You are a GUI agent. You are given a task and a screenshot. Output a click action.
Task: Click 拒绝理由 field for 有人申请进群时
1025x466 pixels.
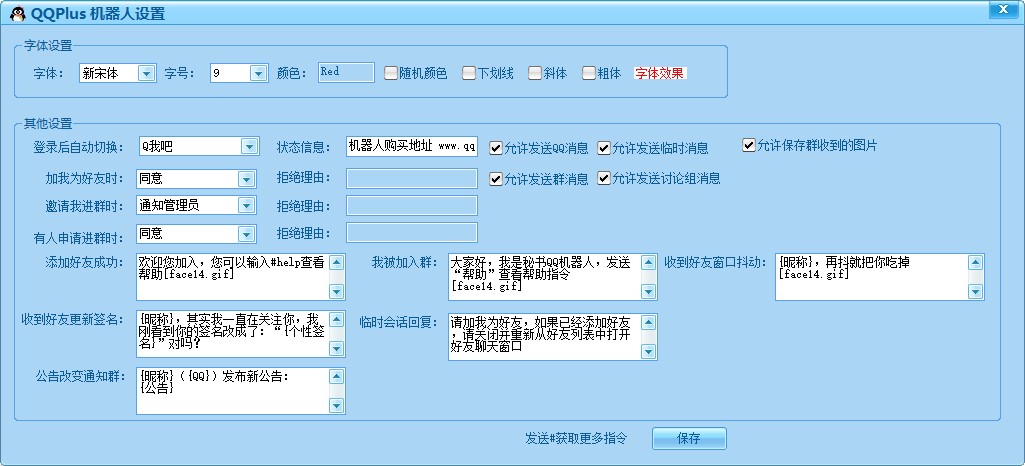click(x=412, y=233)
